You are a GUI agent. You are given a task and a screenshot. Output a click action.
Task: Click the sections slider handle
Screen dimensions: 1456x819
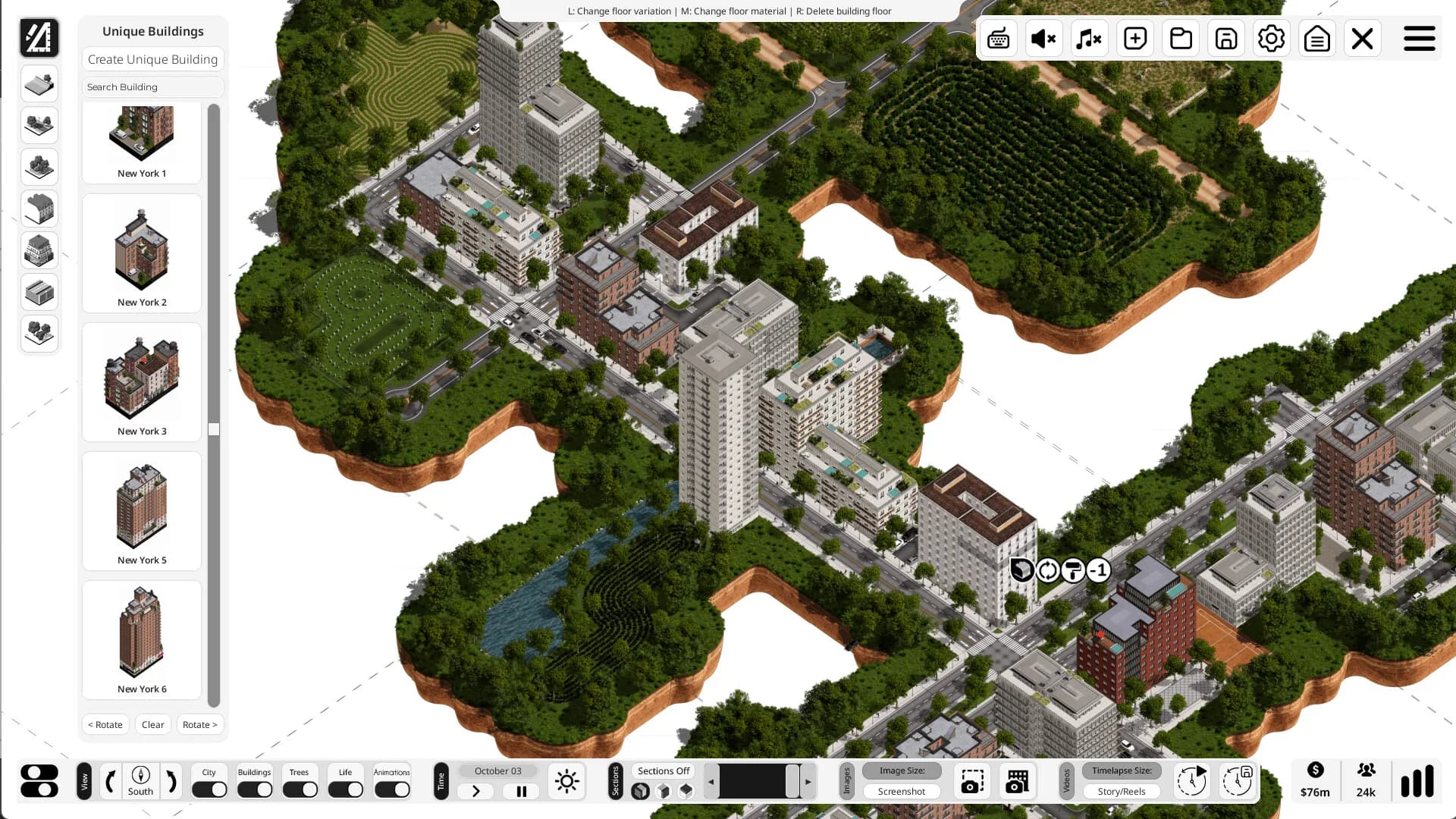tap(792, 781)
